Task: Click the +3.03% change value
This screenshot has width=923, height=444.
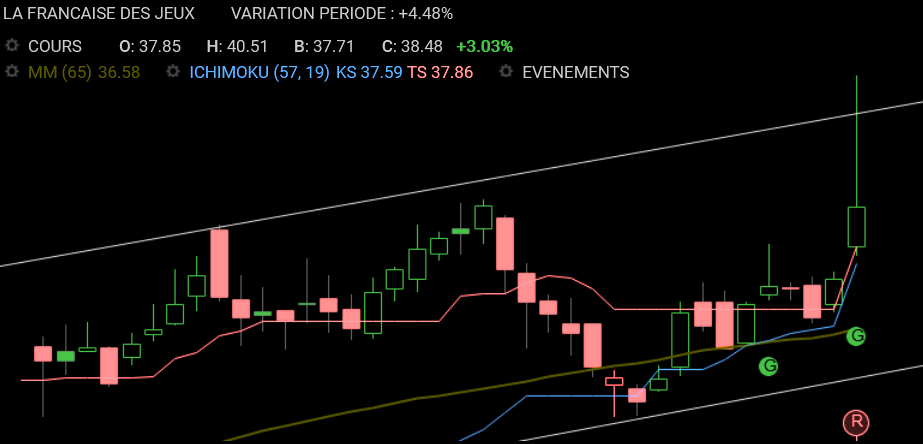Action: pos(484,46)
